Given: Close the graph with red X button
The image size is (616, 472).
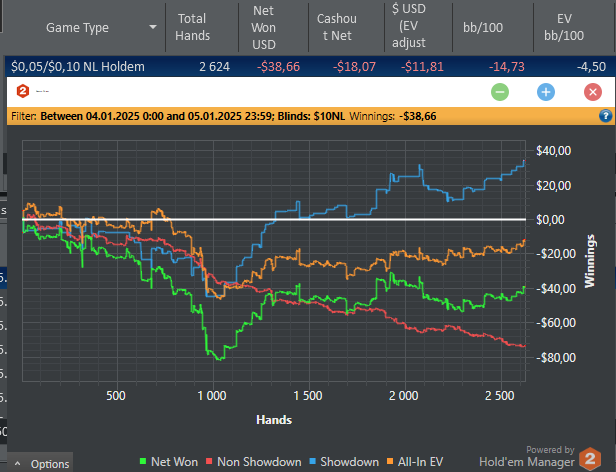Looking at the screenshot, I should [x=592, y=92].
